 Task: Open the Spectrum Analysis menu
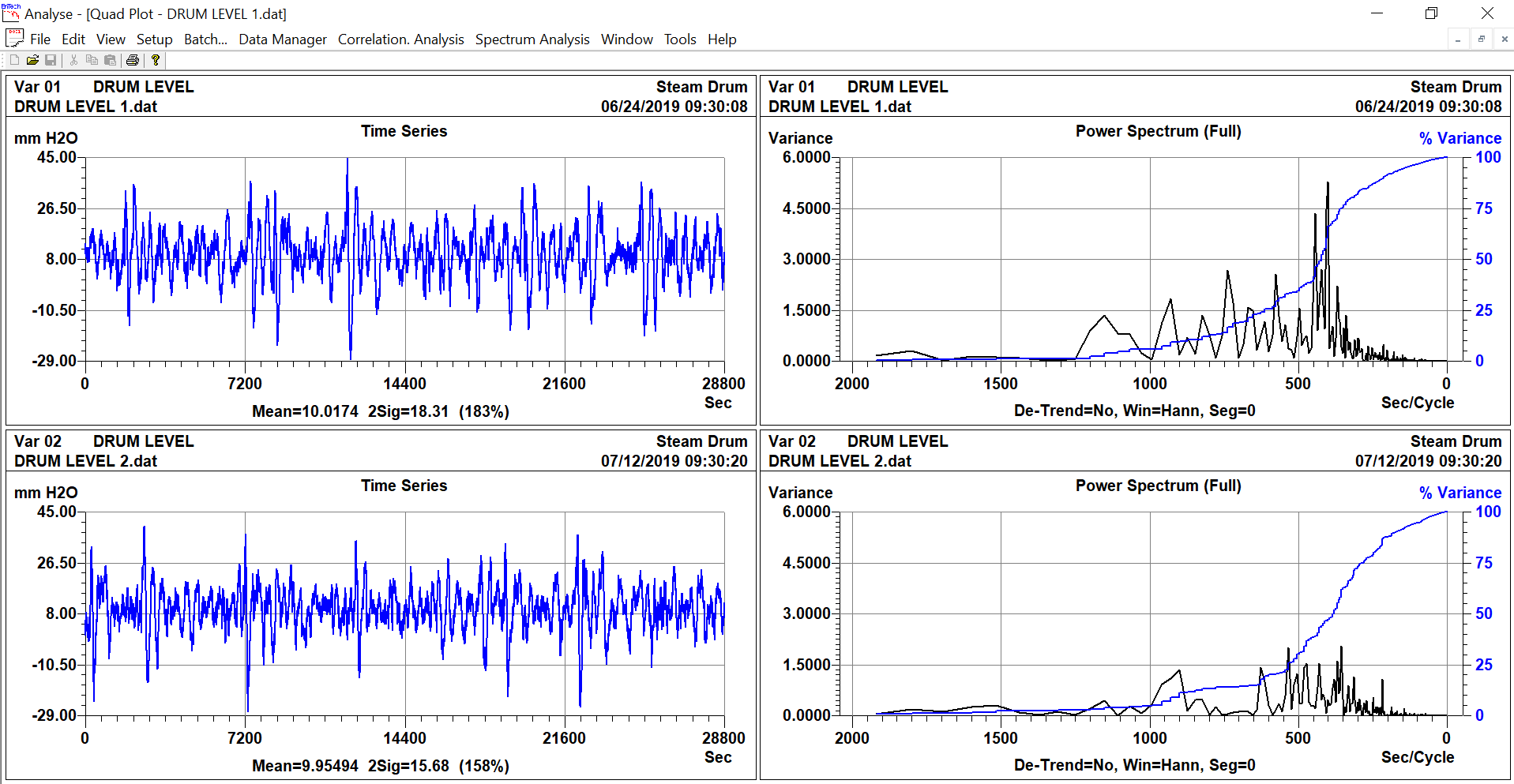click(532, 39)
